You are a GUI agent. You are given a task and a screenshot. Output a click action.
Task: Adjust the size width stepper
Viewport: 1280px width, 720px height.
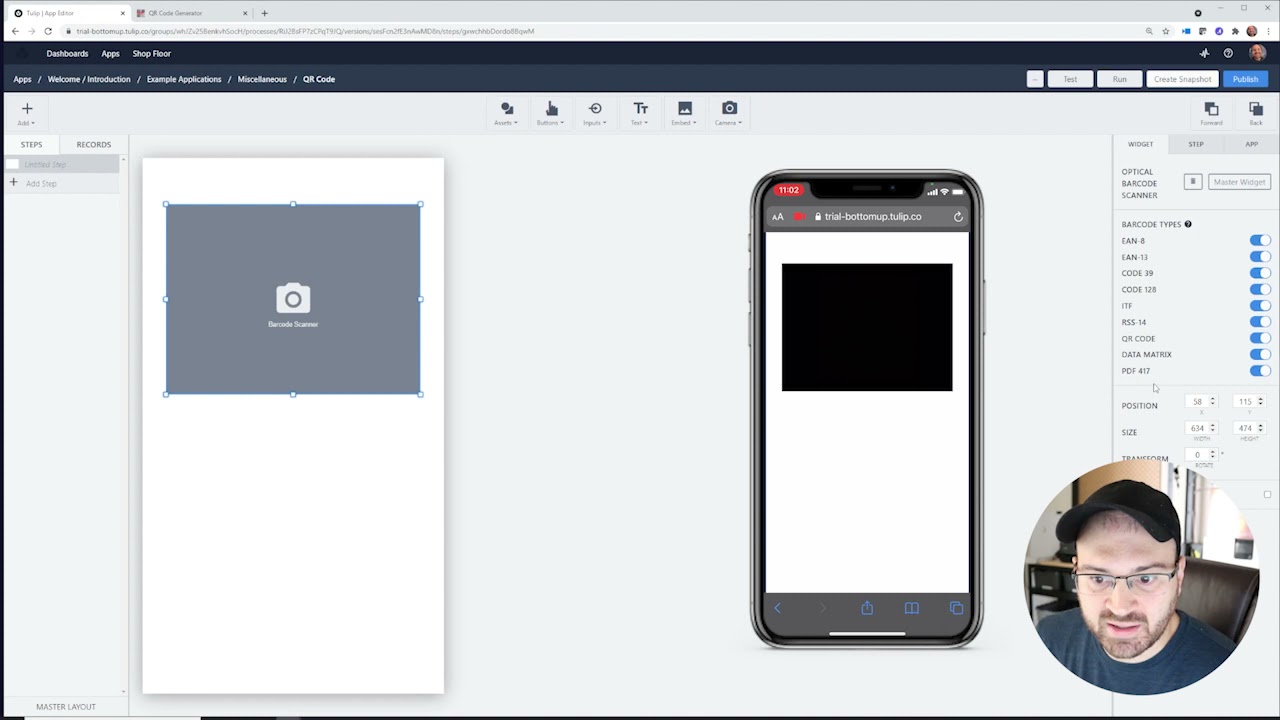[x=1213, y=428]
